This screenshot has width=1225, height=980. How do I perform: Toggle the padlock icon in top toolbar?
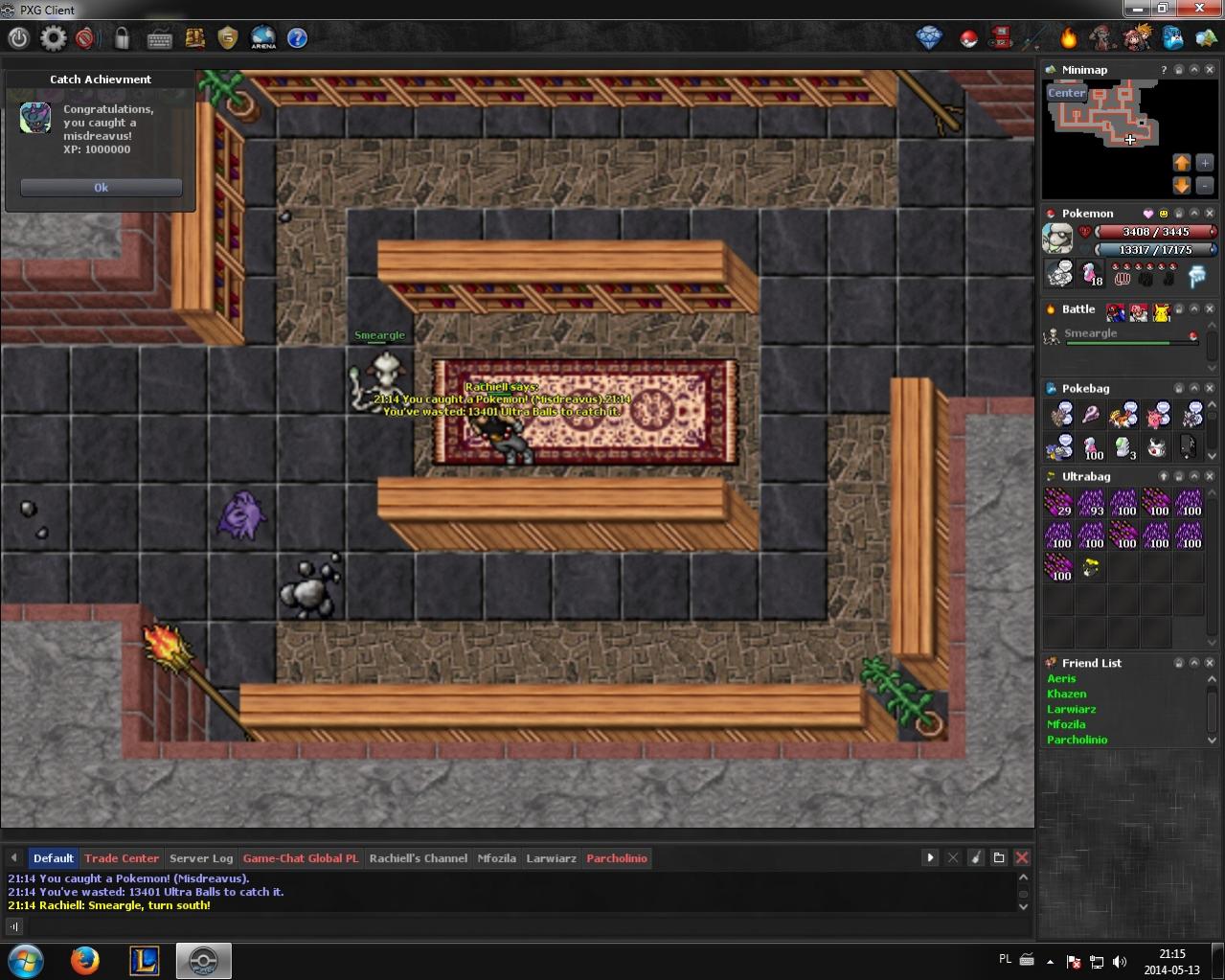pos(122,38)
